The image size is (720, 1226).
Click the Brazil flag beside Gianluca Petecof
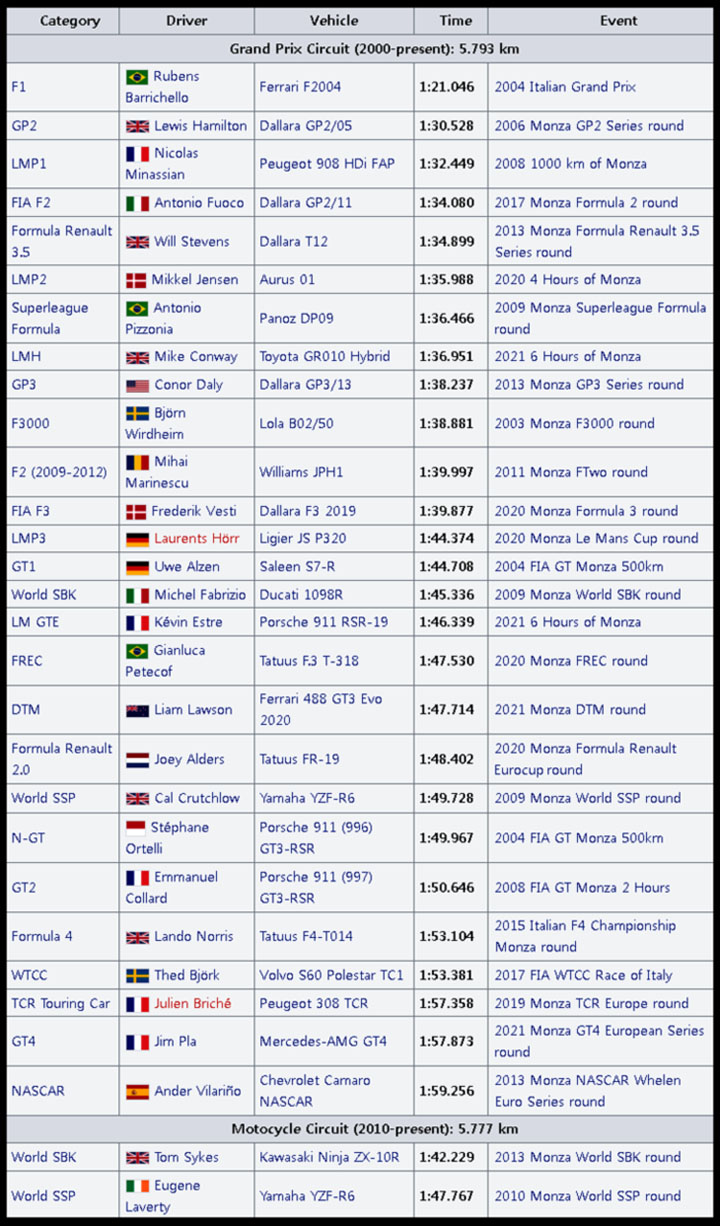pyautogui.click(x=137, y=651)
